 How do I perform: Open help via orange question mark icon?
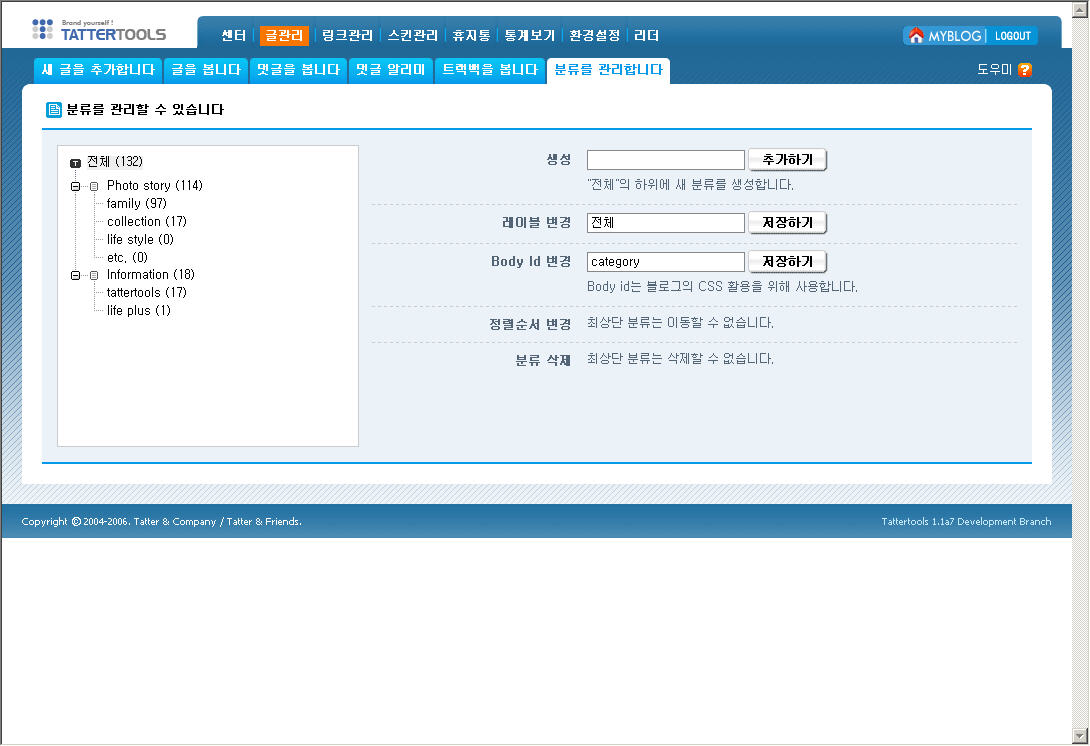[x=1024, y=70]
